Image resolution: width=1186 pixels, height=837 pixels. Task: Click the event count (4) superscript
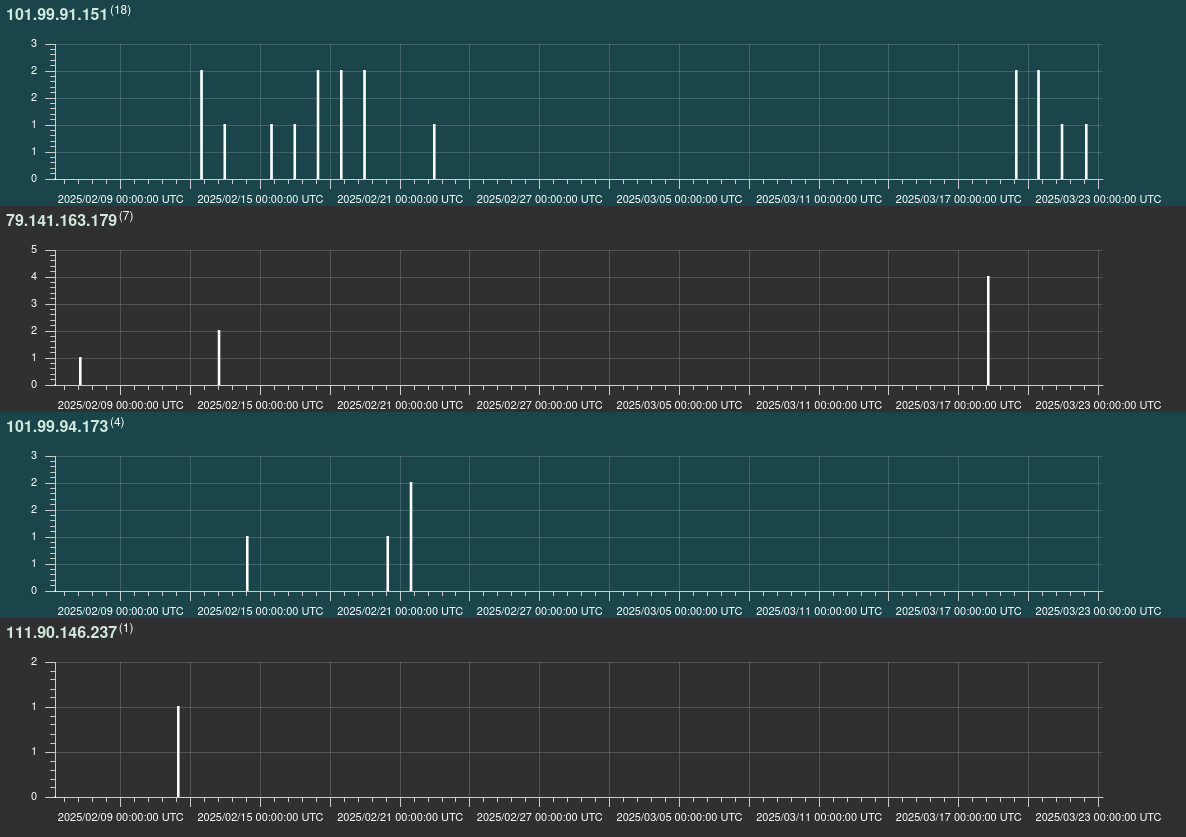[x=118, y=420]
